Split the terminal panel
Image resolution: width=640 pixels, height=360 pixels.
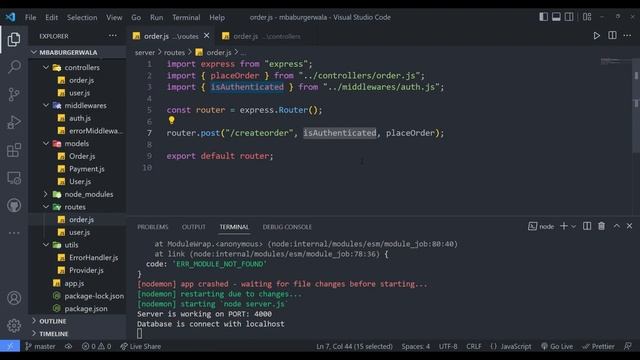point(587,226)
